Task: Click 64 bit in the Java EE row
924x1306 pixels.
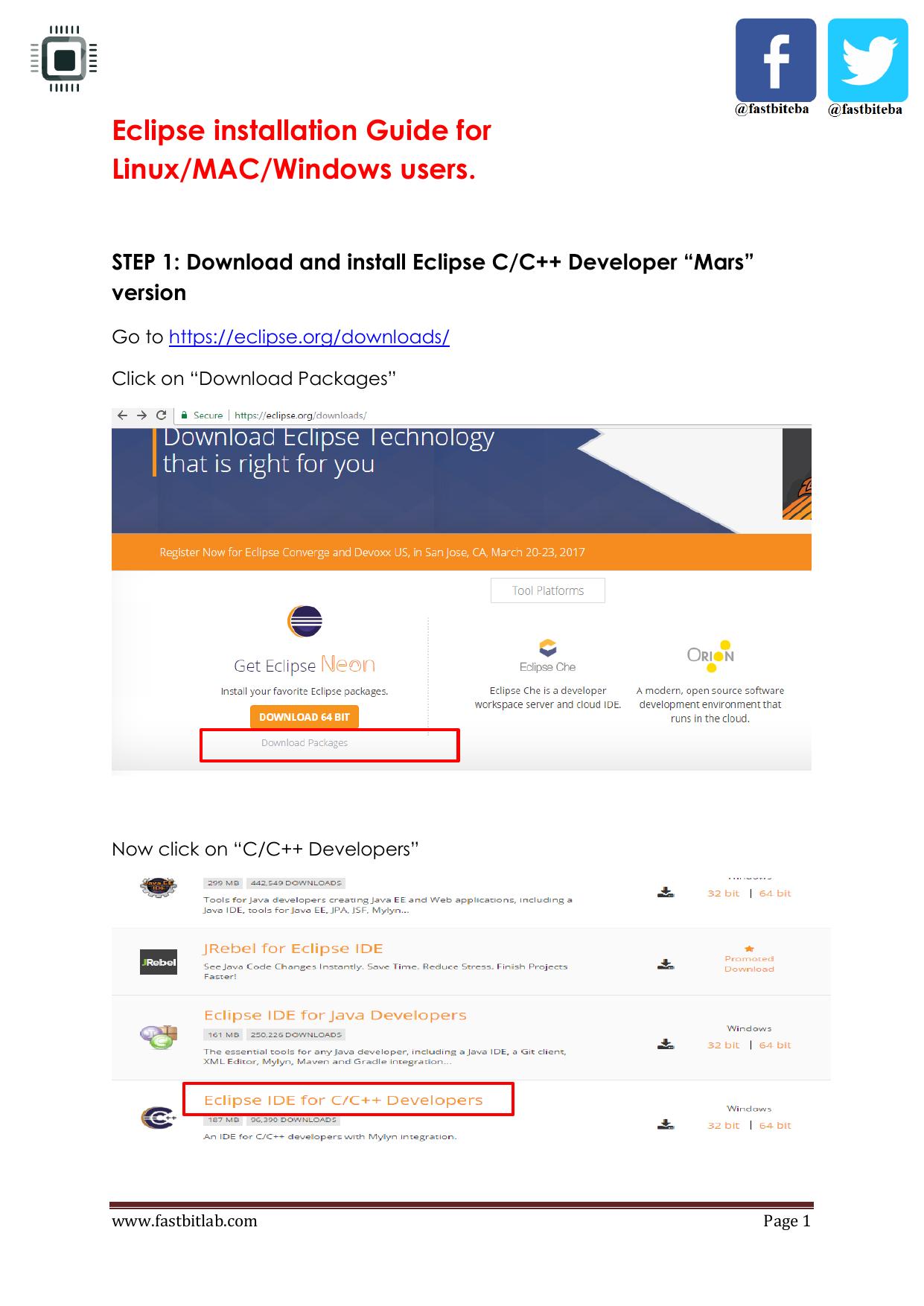Action: [x=775, y=894]
